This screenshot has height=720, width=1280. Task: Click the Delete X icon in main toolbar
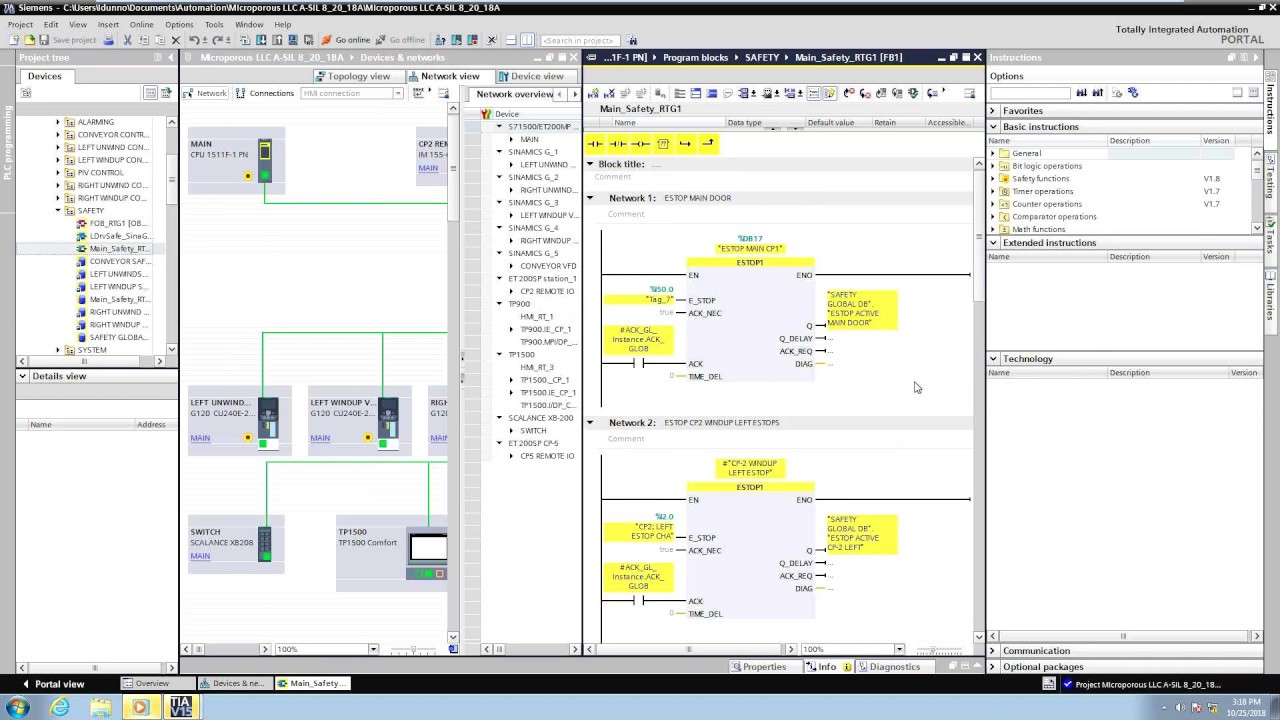point(175,40)
